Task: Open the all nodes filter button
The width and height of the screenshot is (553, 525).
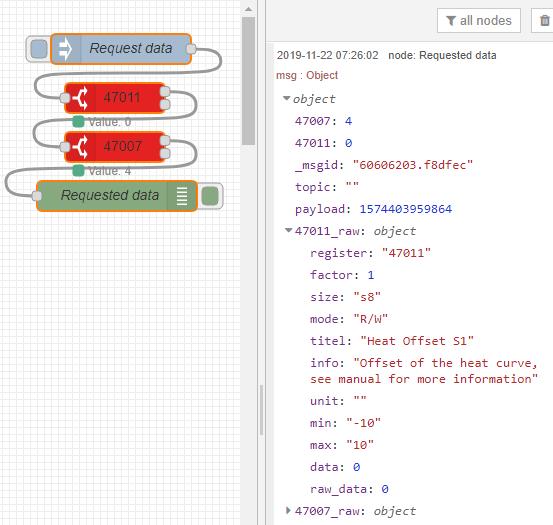Action: [x=479, y=21]
